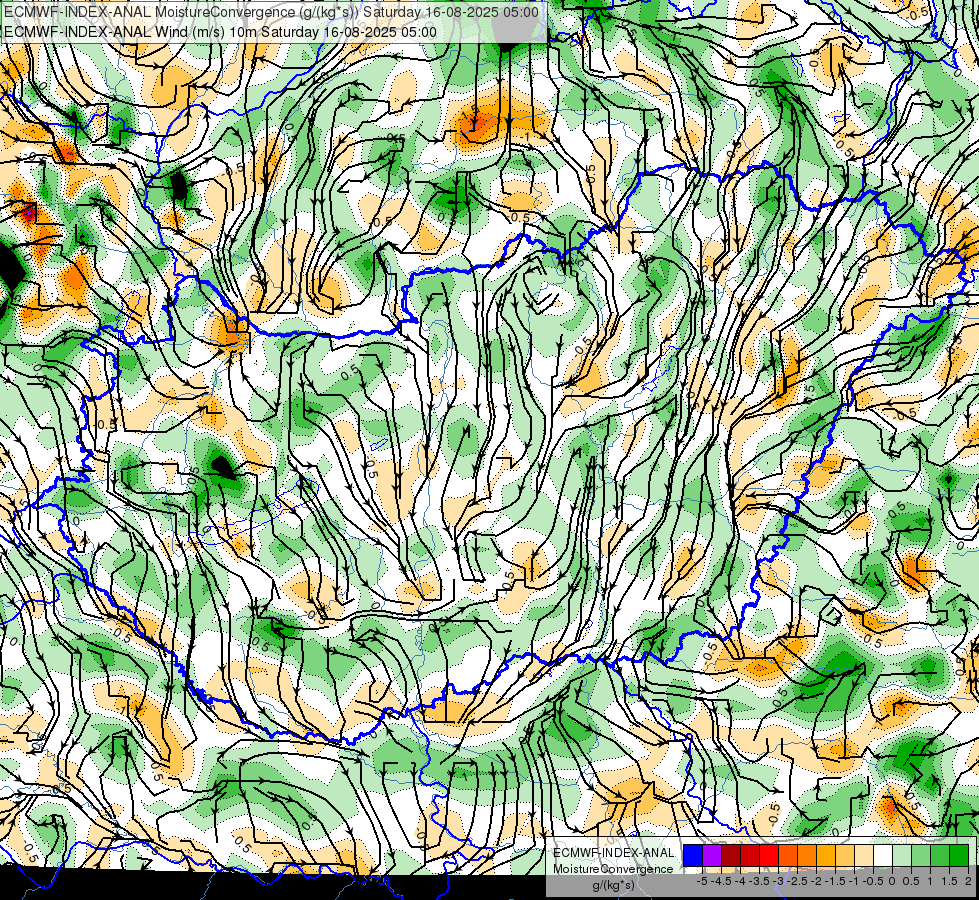Click the ECMWF-INDEX-ANAL label in the legend box
This screenshot has width=979, height=900.
pyautogui.click(x=614, y=853)
